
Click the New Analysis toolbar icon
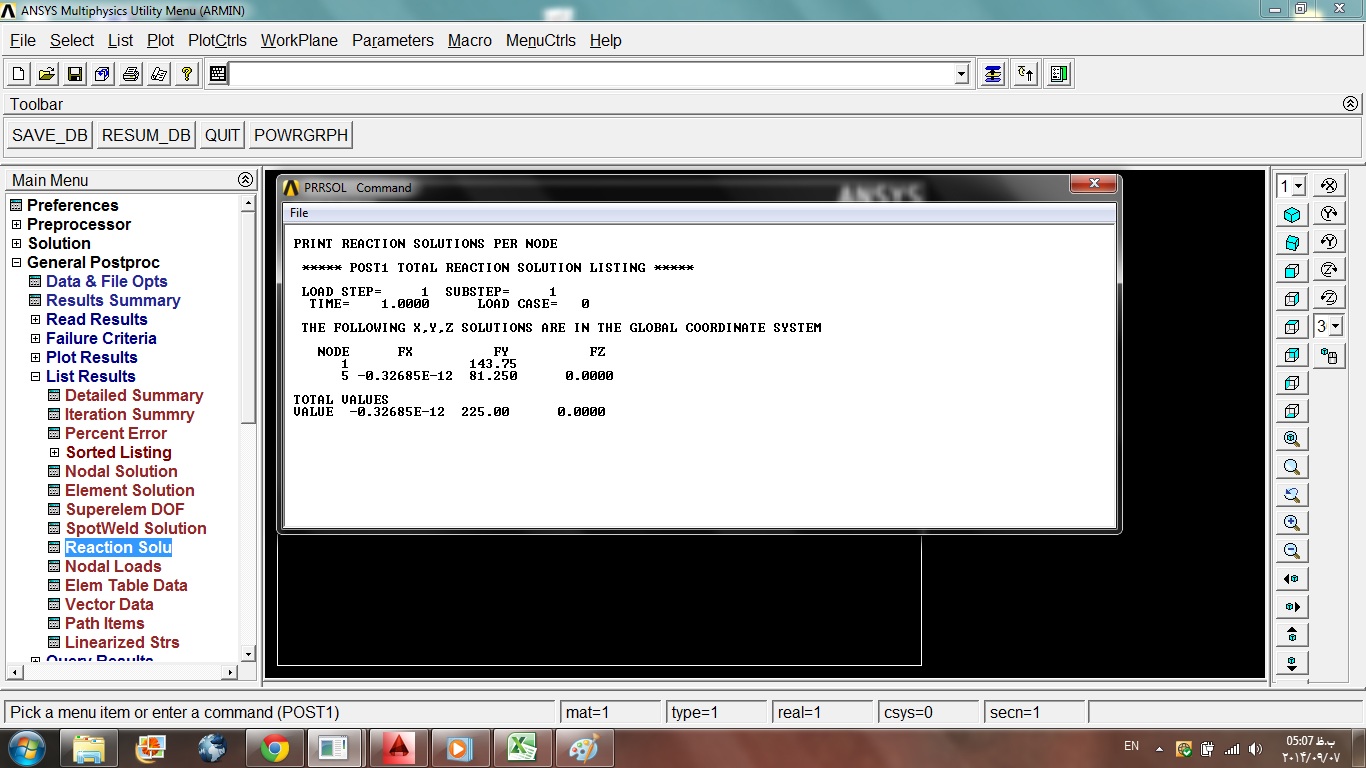click(19, 74)
